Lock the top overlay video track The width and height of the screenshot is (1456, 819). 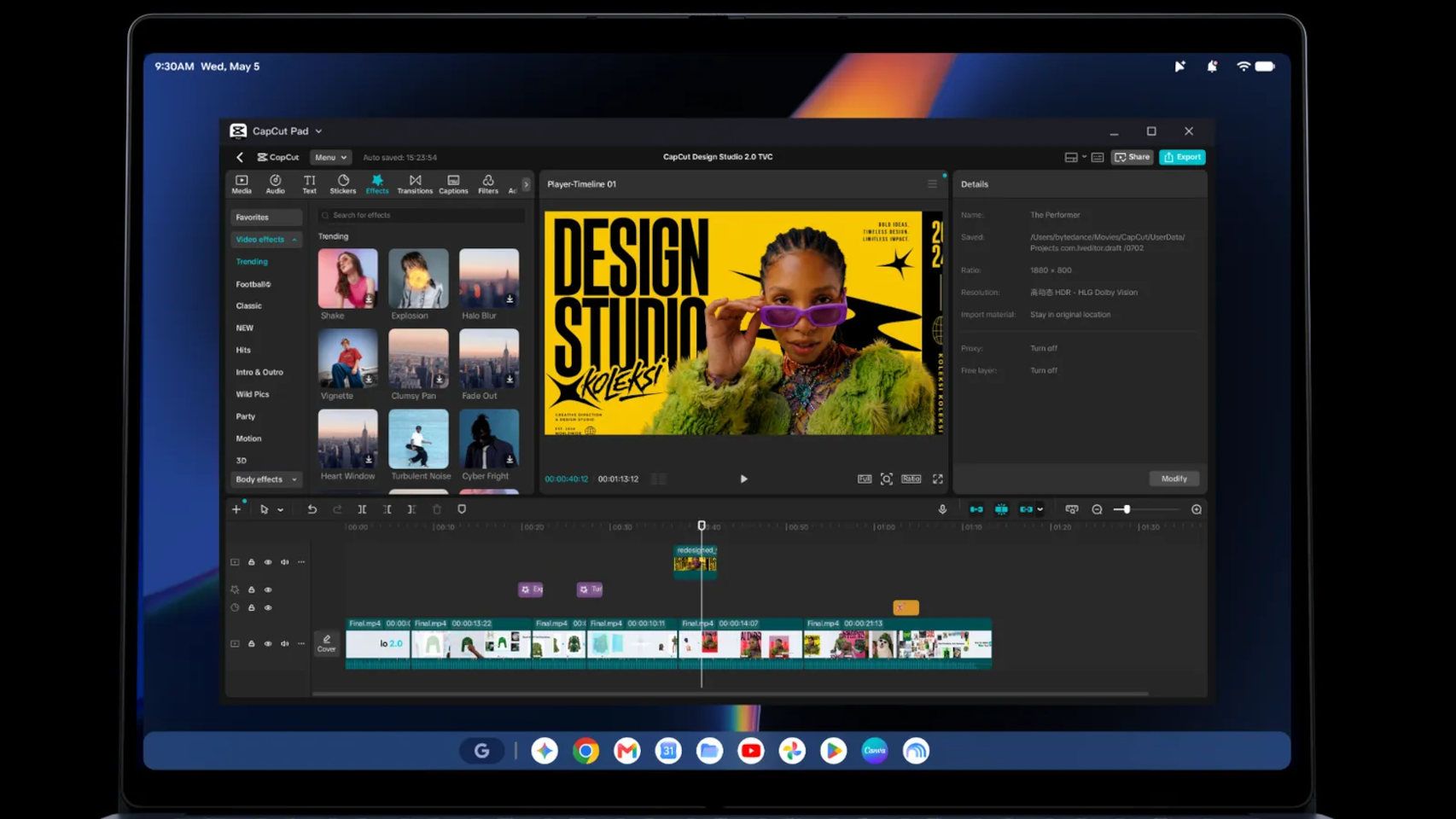click(x=252, y=562)
